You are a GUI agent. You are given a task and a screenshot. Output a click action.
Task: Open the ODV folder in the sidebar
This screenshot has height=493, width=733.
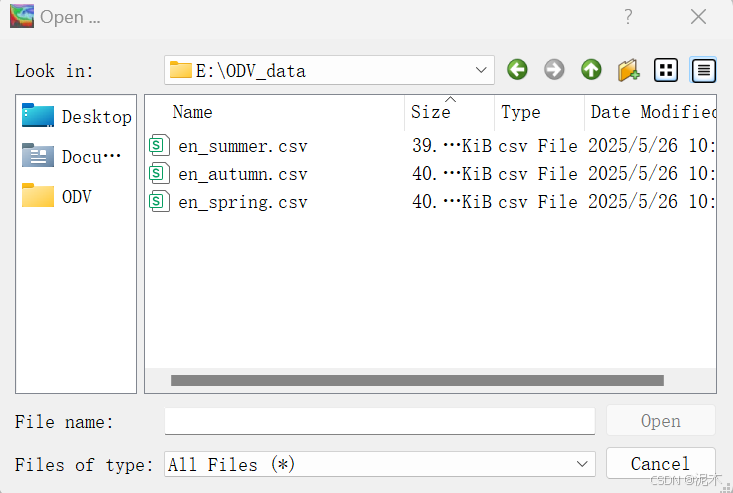57,196
